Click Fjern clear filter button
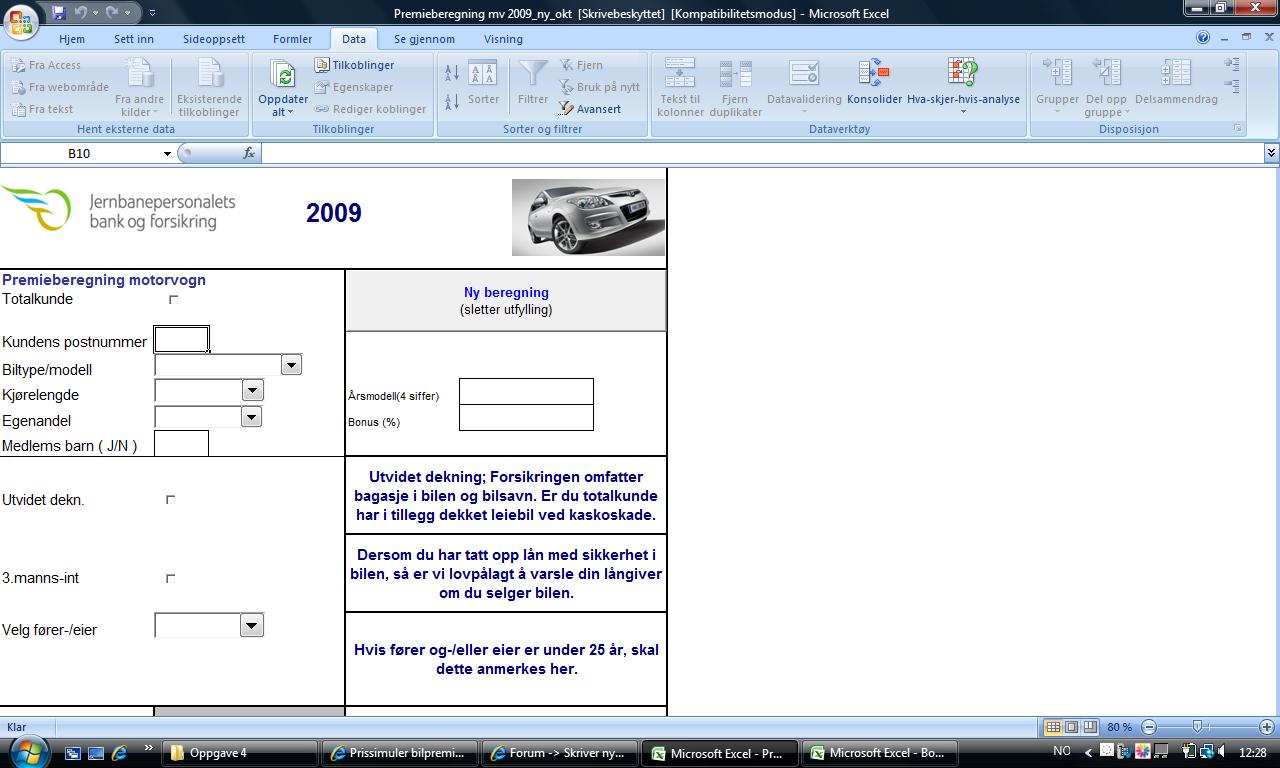 click(581, 65)
